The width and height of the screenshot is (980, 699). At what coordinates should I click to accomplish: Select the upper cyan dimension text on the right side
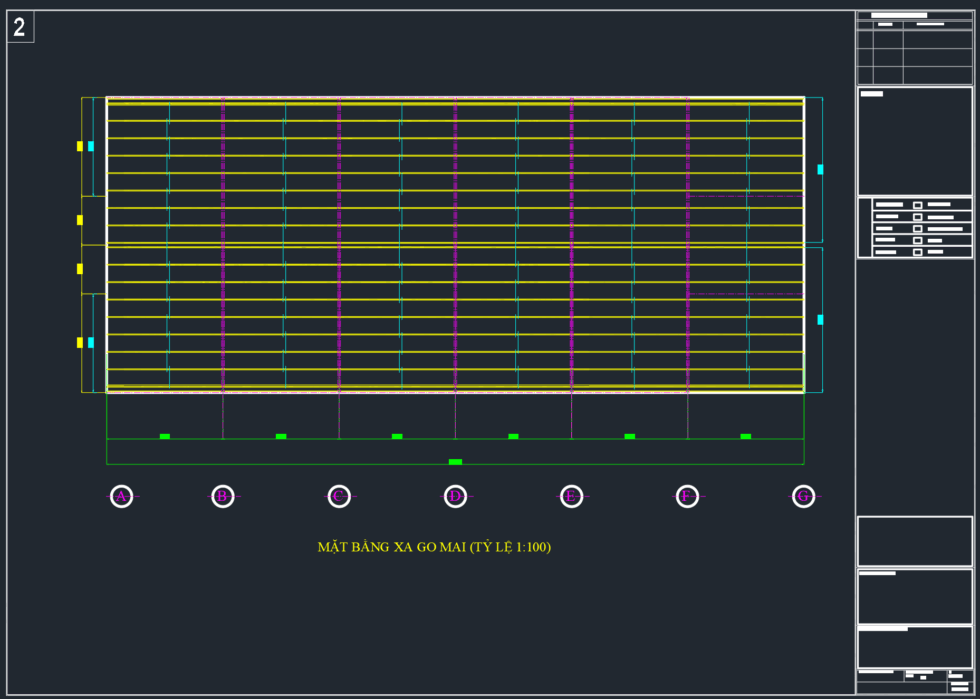click(820, 170)
